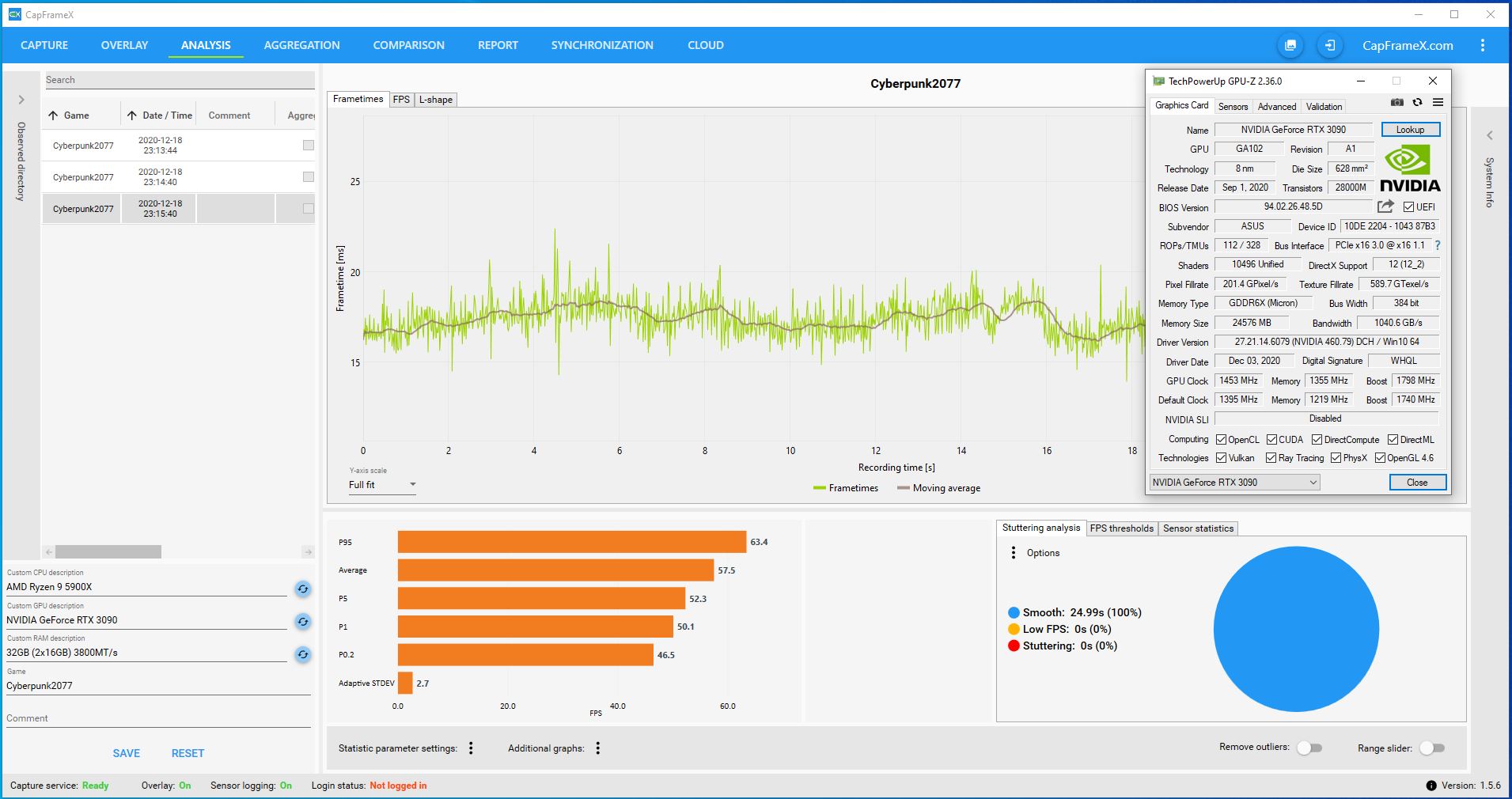Open Additional graphs options menu
The image size is (1512, 799).
tap(598, 748)
